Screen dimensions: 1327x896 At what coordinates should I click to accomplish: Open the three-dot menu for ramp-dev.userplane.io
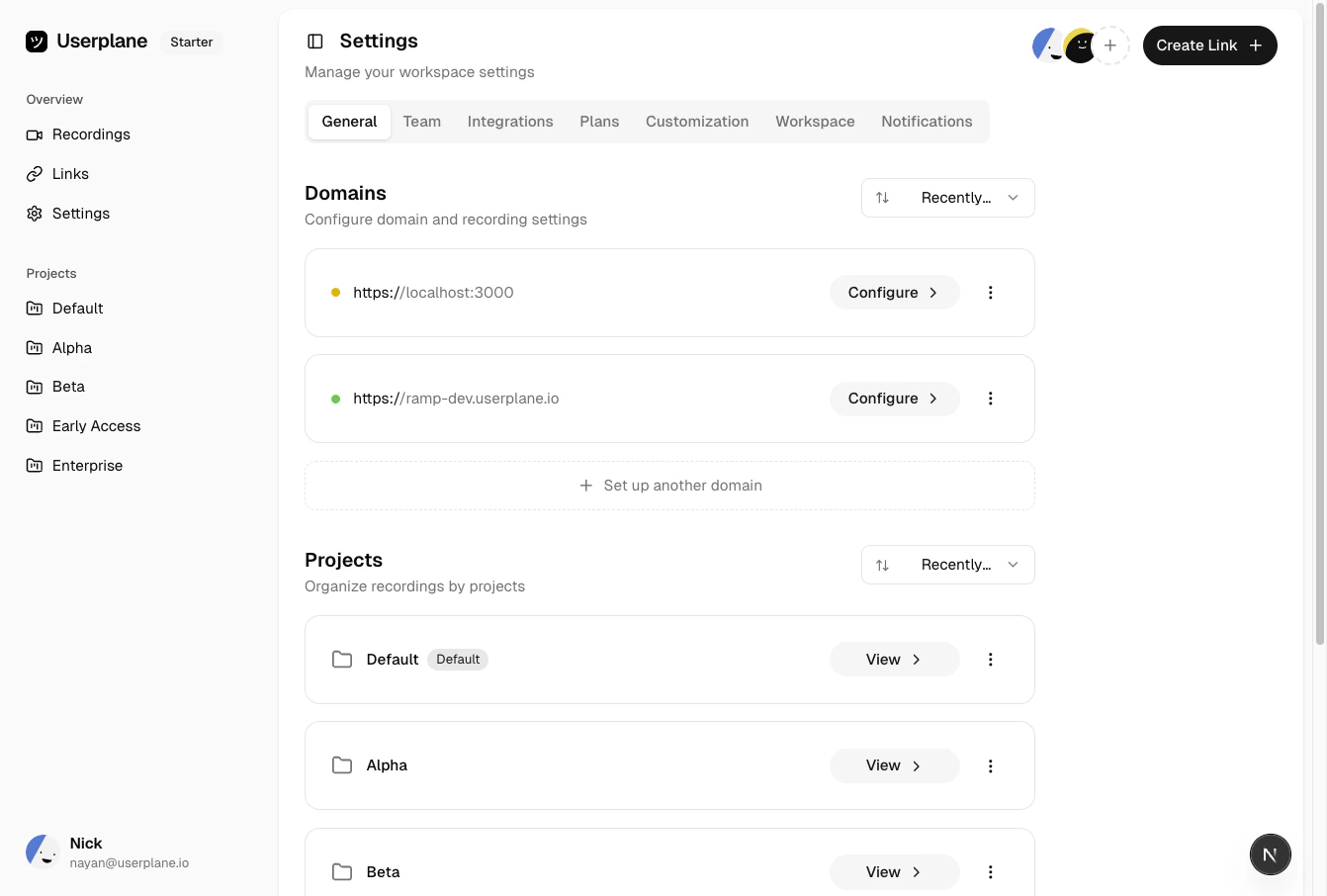click(x=990, y=399)
